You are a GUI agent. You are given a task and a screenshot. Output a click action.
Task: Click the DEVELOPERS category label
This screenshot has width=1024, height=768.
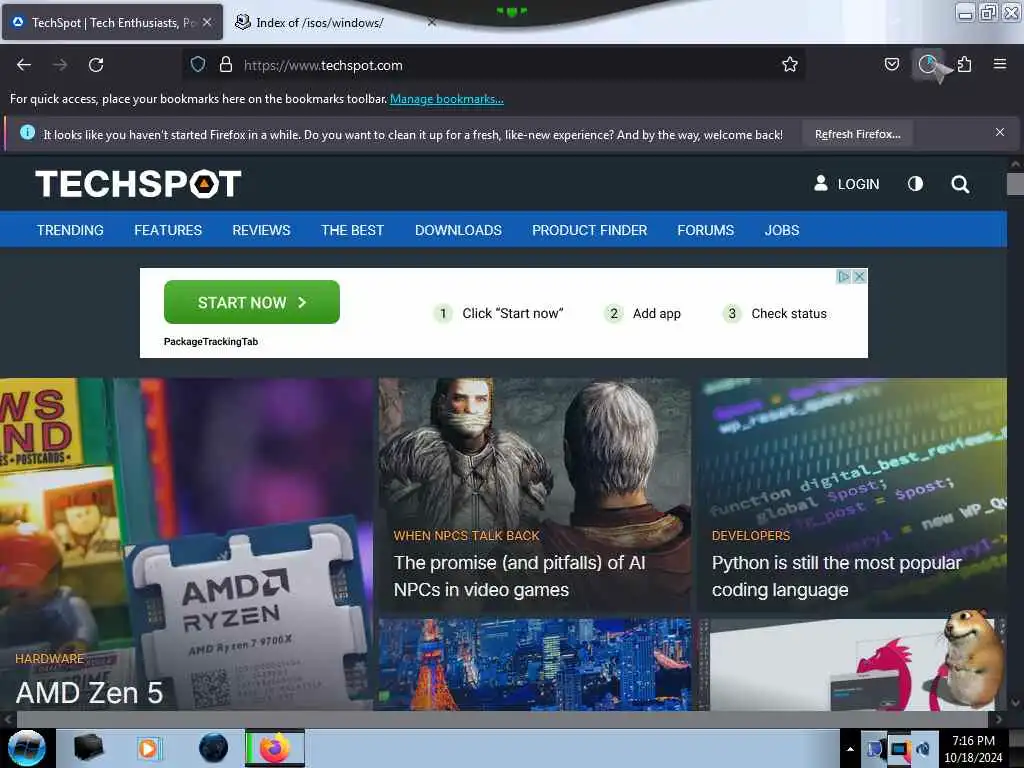[x=750, y=536]
